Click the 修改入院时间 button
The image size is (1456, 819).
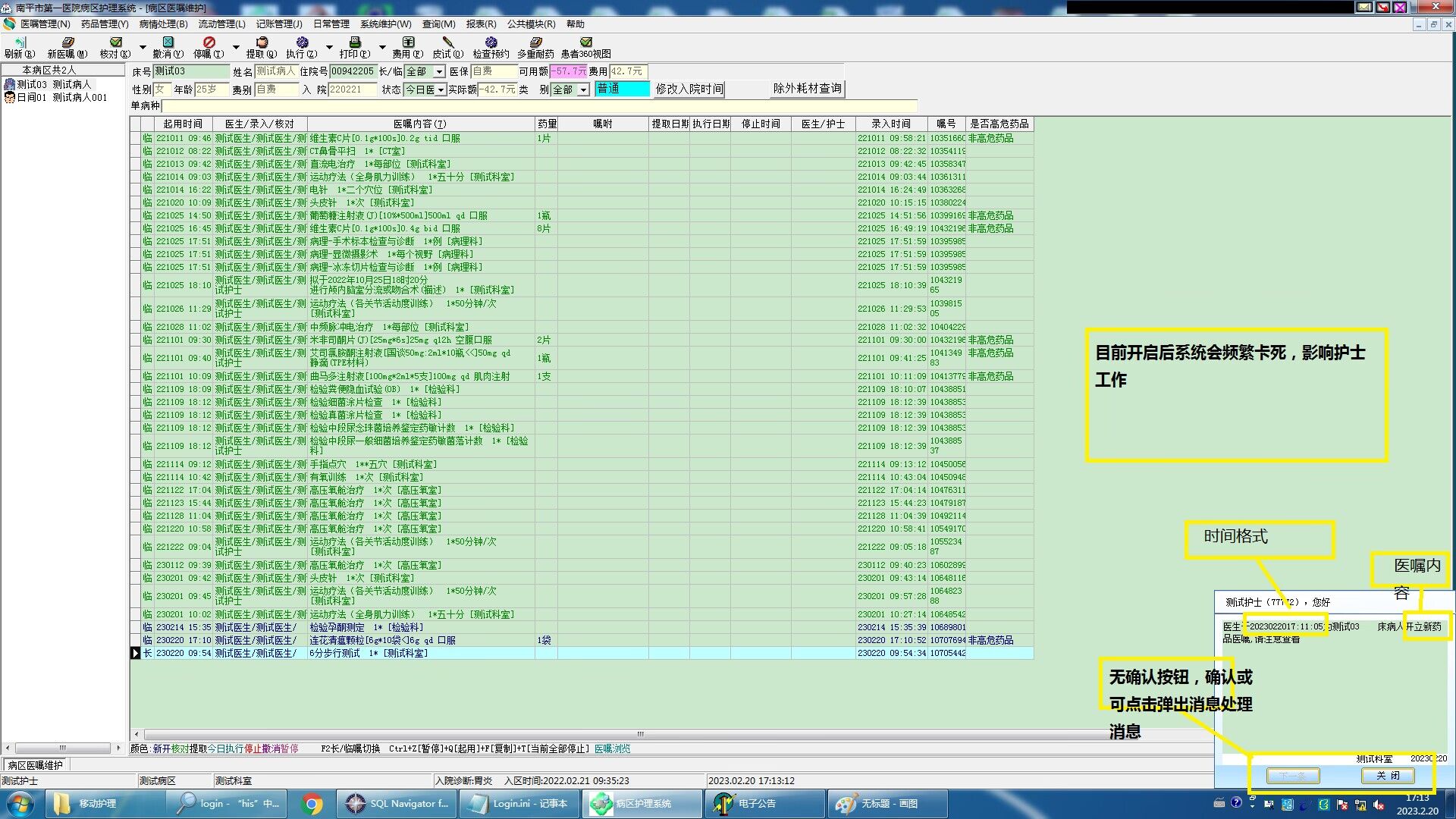tap(689, 89)
